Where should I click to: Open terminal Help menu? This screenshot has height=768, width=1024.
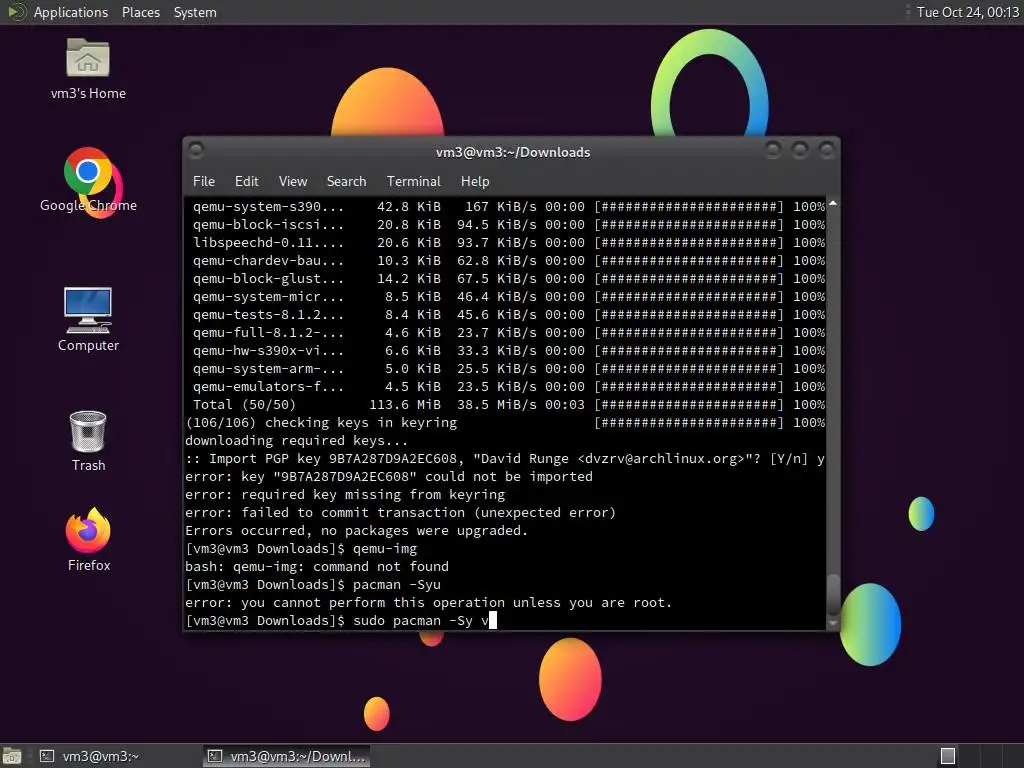tap(475, 182)
